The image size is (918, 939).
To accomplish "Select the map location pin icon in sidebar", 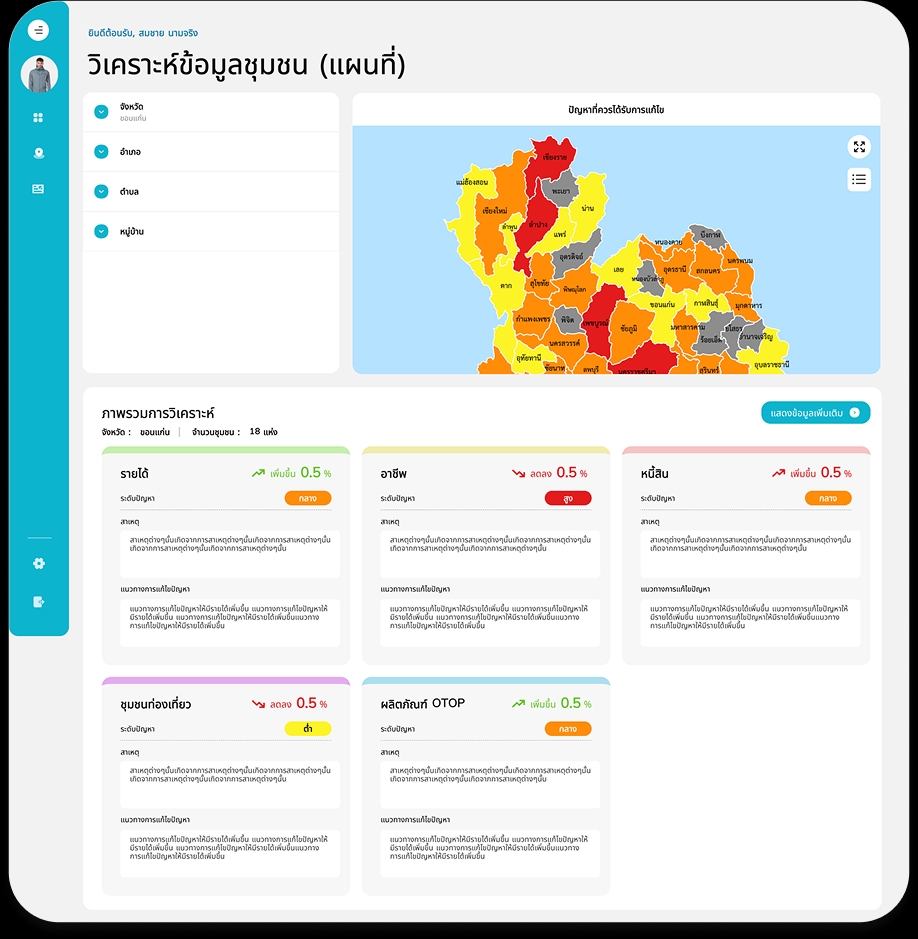I will pyautogui.click(x=38, y=153).
